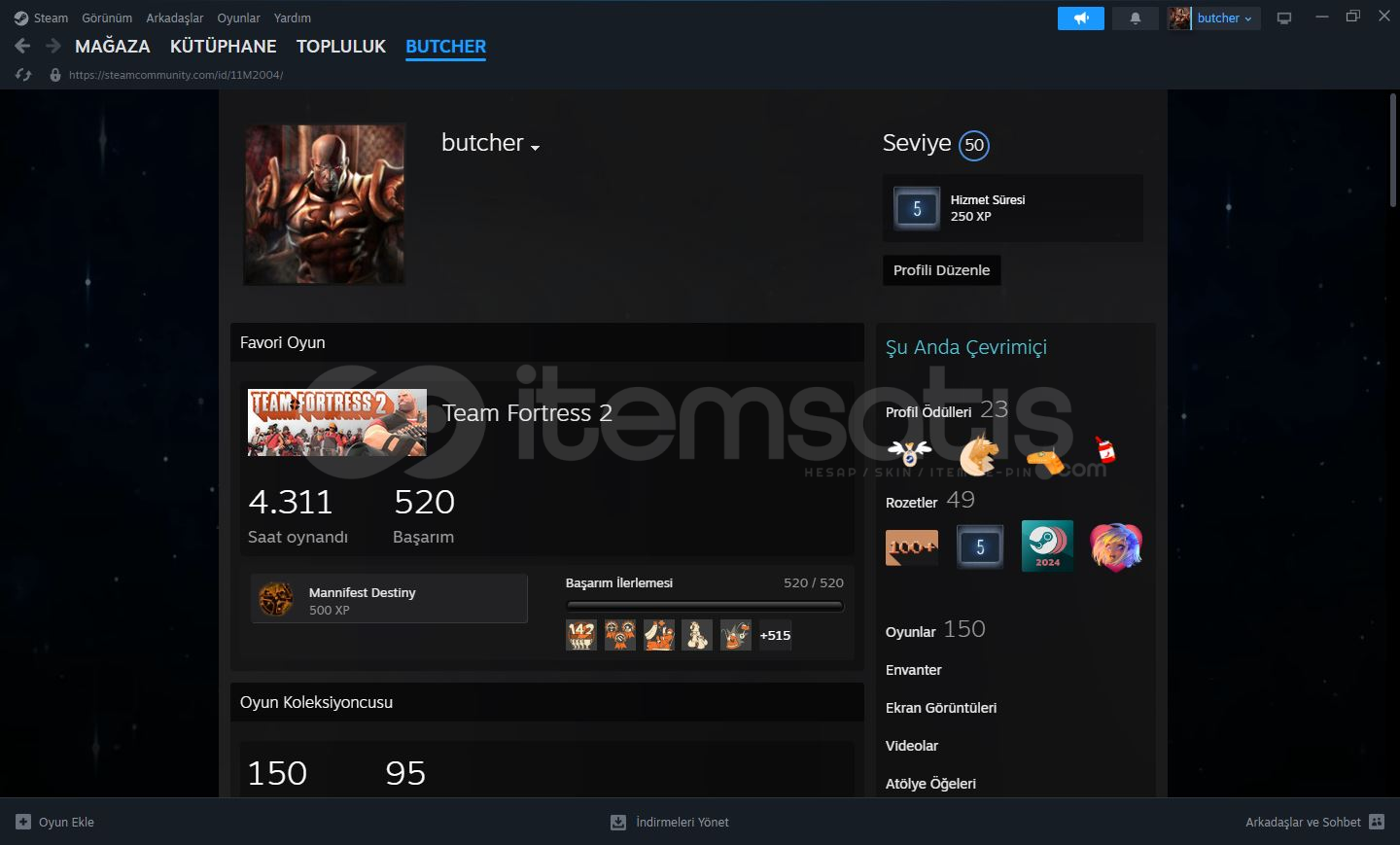Open the megaphone announcements button

coord(1081,18)
